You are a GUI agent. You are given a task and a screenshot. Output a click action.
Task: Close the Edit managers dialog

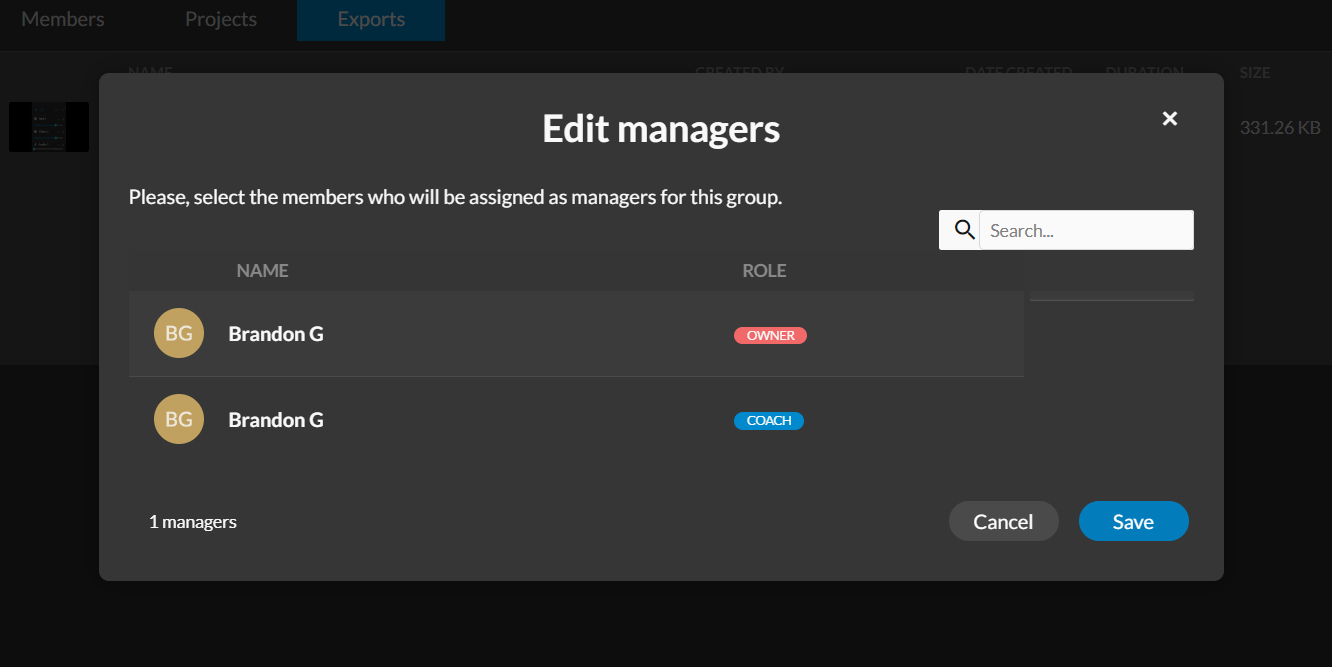click(1170, 118)
